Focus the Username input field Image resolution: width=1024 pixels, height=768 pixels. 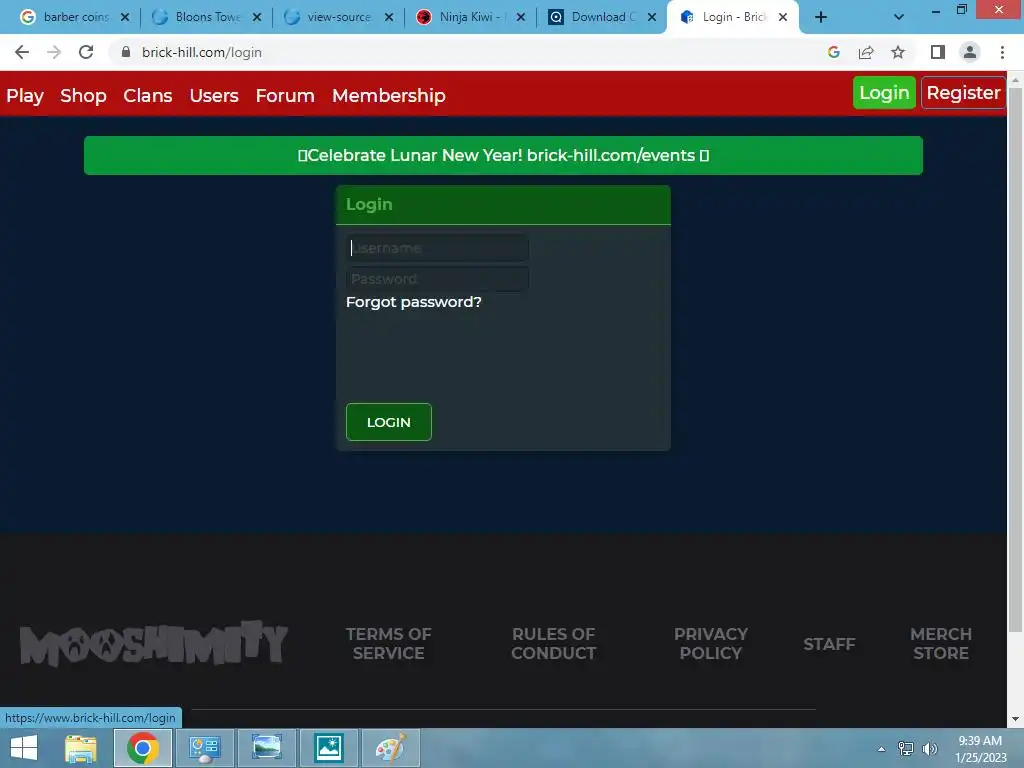point(437,248)
